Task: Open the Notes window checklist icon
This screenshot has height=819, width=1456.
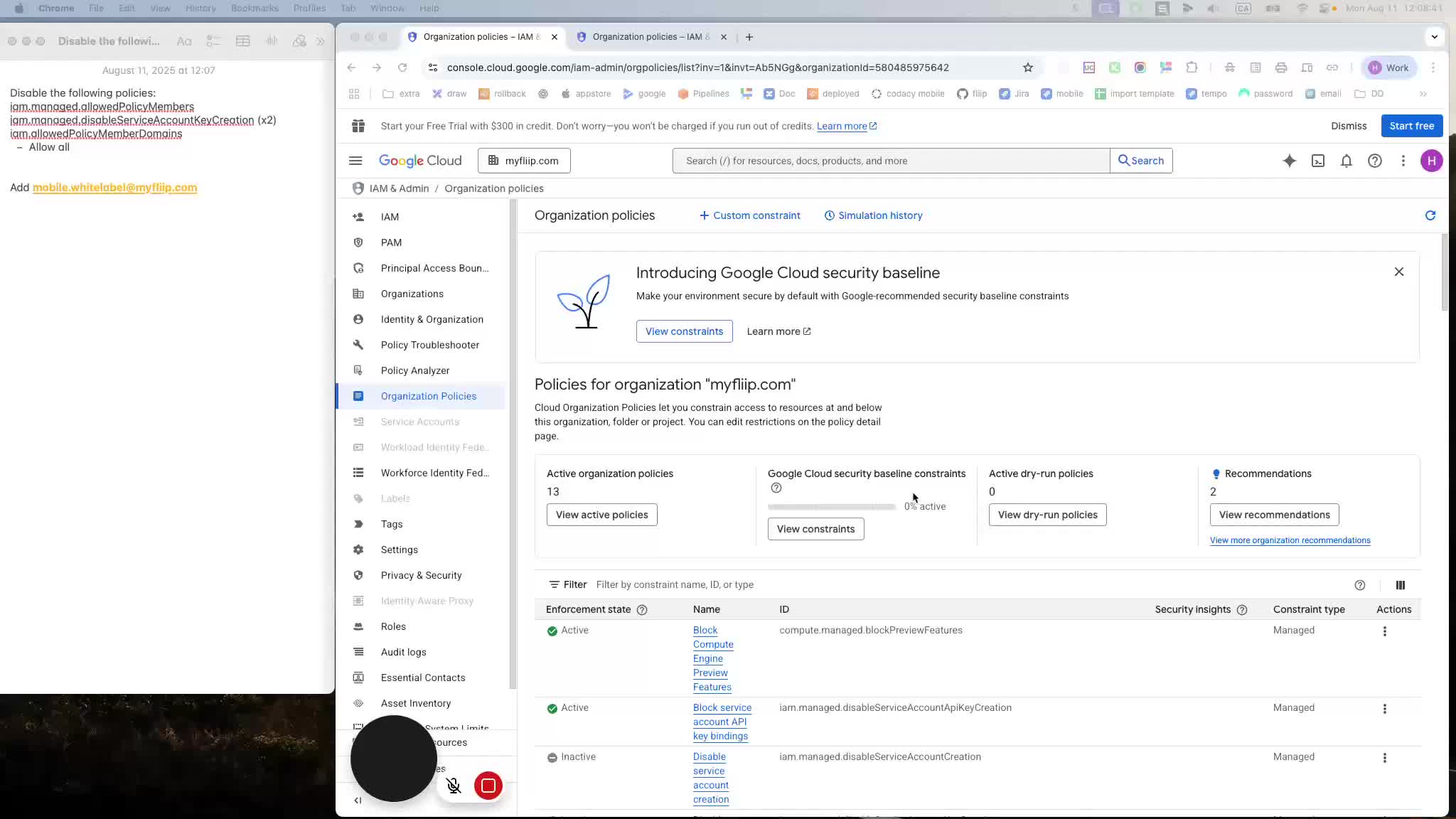Action: (213, 41)
